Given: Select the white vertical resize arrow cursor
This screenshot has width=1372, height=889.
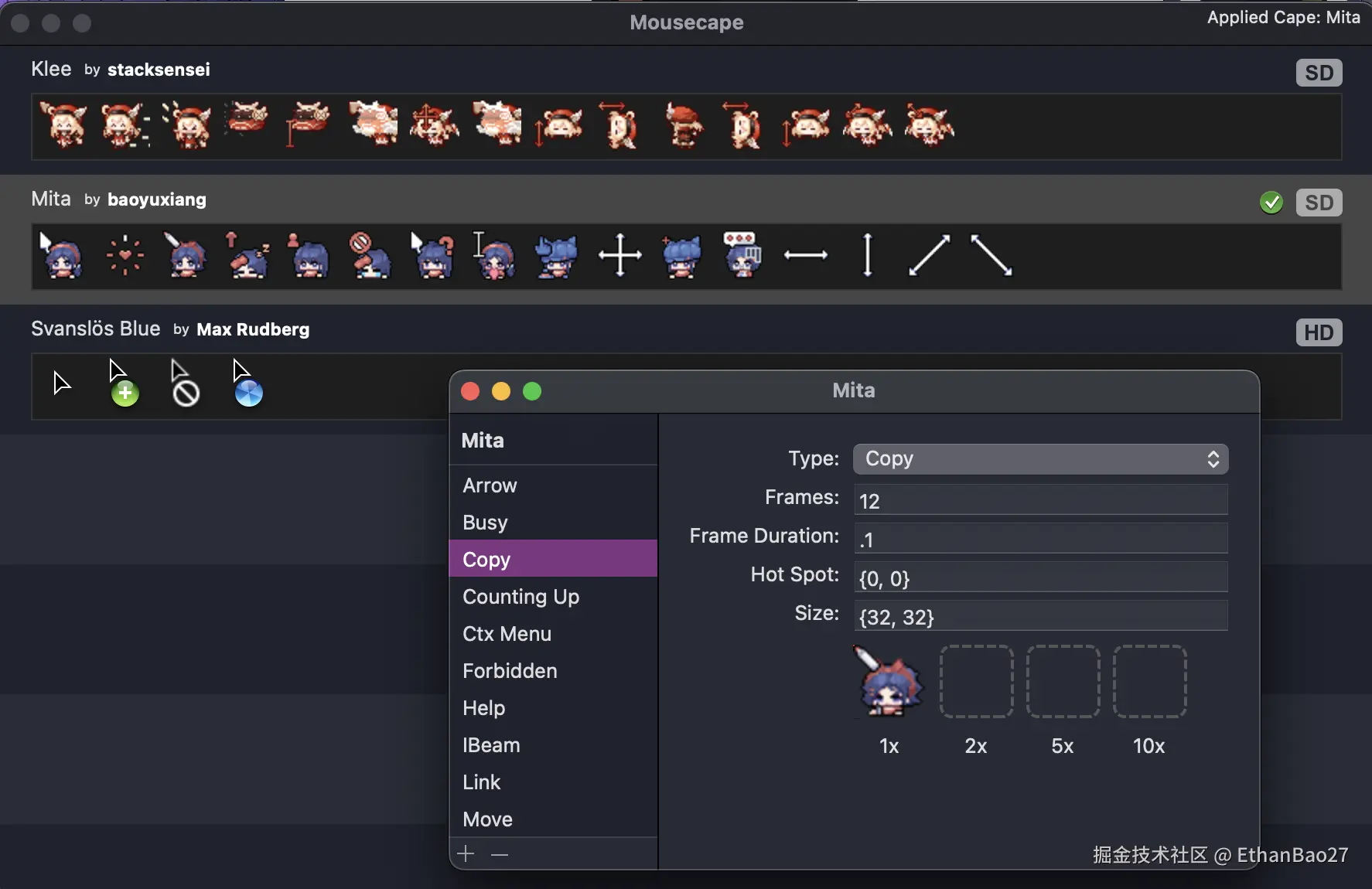Looking at the screenshot, I should click(x=868, y=255).
